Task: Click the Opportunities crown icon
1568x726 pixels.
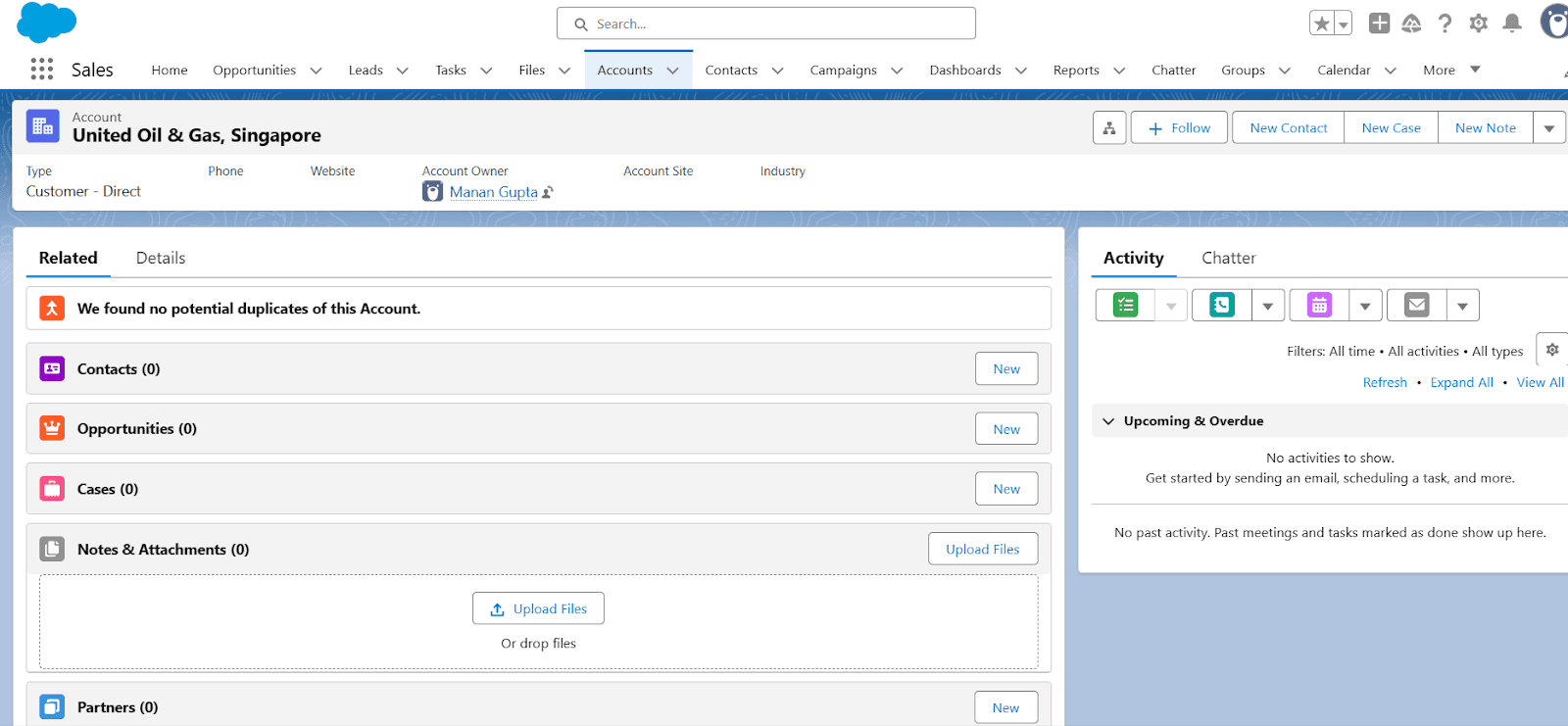Action: pyautogui.click(x=52, y=428)
